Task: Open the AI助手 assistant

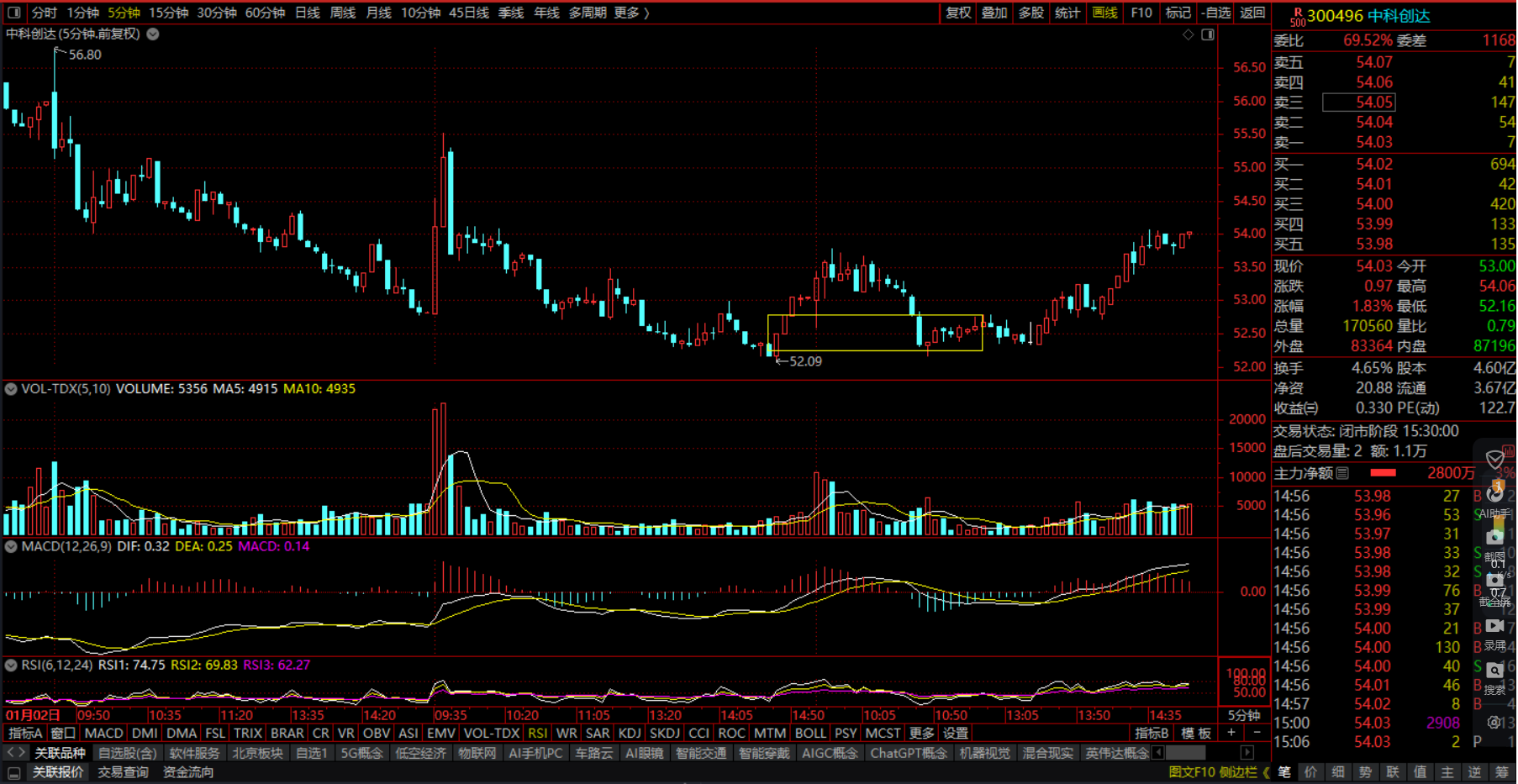Action: click(x=1494, y=501)
